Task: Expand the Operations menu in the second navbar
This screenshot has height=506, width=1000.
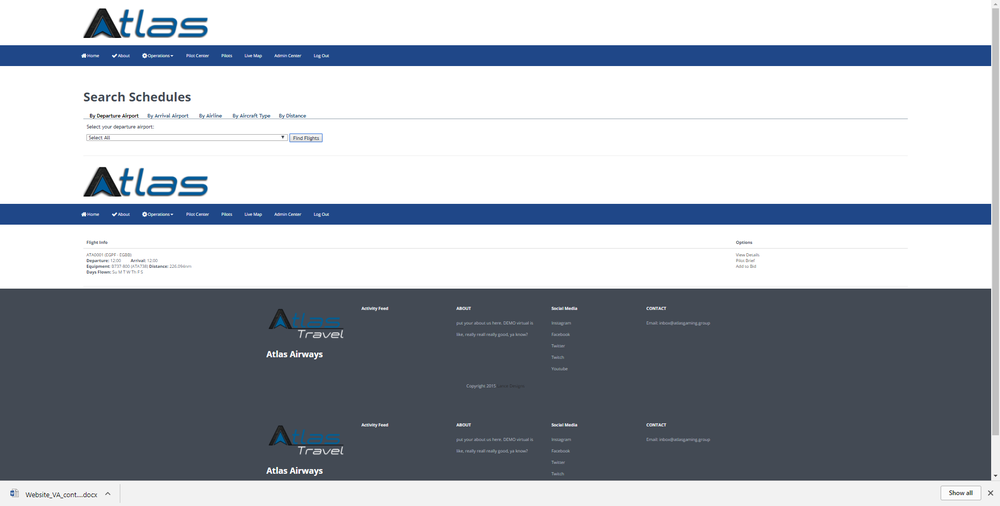Action: pyautogui.click(x=158, y=214)
